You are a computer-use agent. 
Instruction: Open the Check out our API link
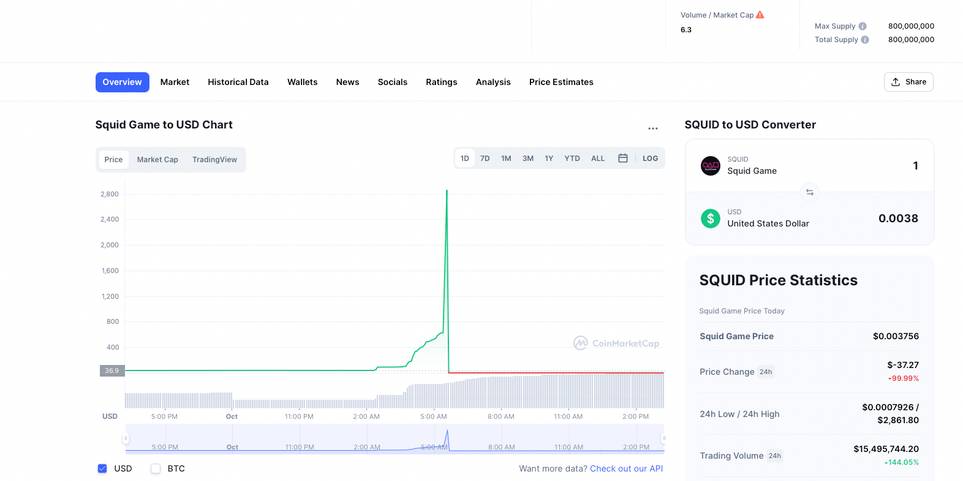(x=626, y=468)
